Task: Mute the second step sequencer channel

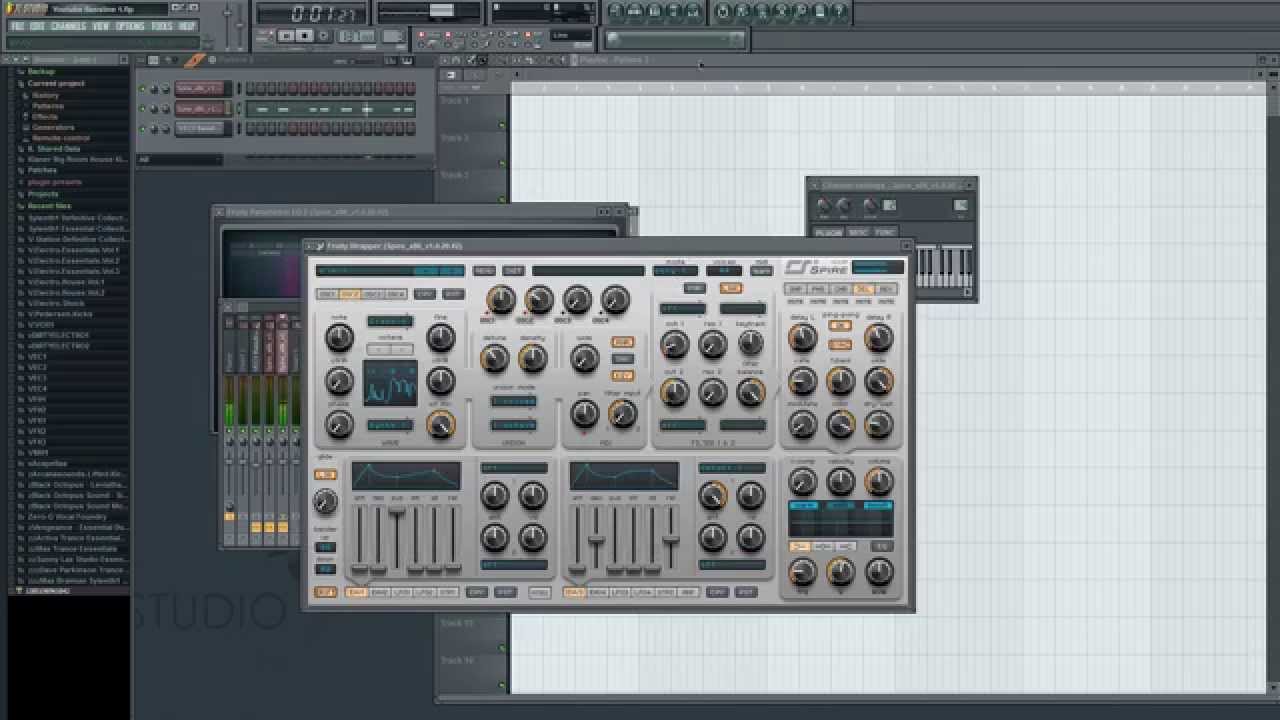Action: (141, 109)
